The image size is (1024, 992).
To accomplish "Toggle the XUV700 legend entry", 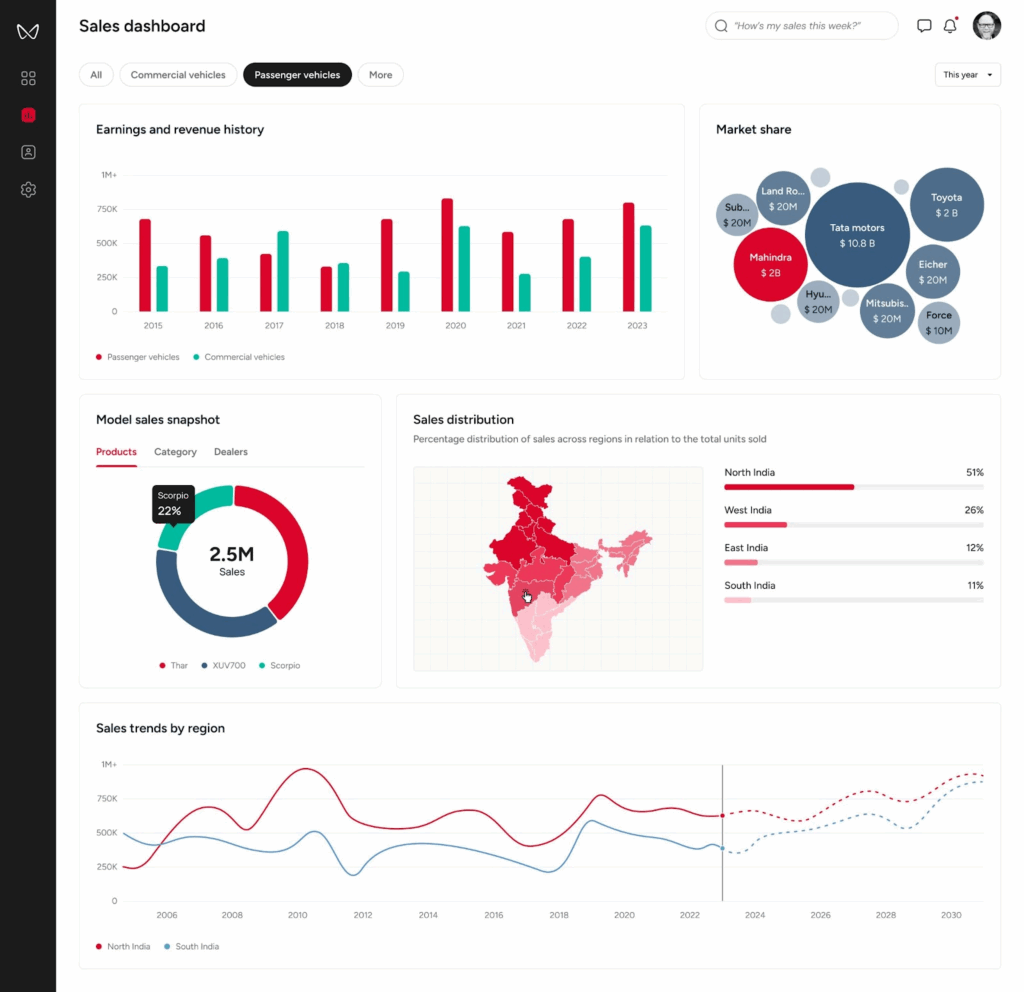I will tap(223, 665).
